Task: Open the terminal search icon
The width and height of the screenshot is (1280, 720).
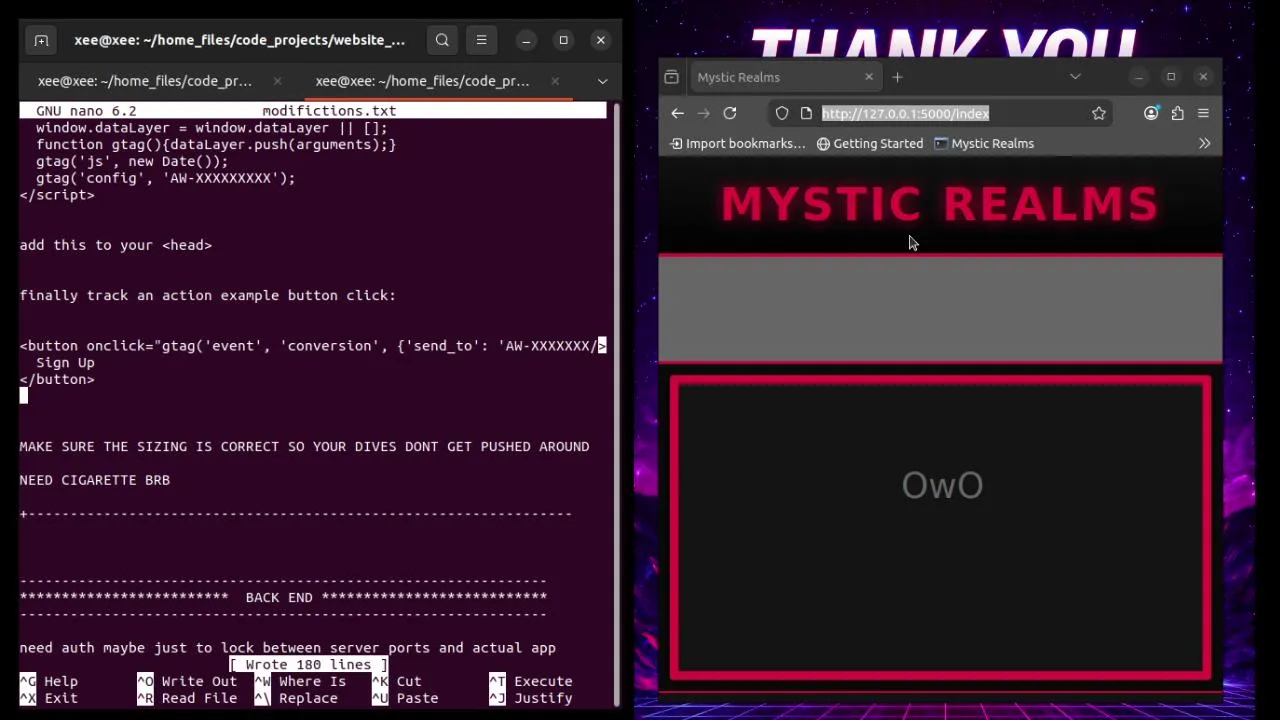Action: pos(442,40)
